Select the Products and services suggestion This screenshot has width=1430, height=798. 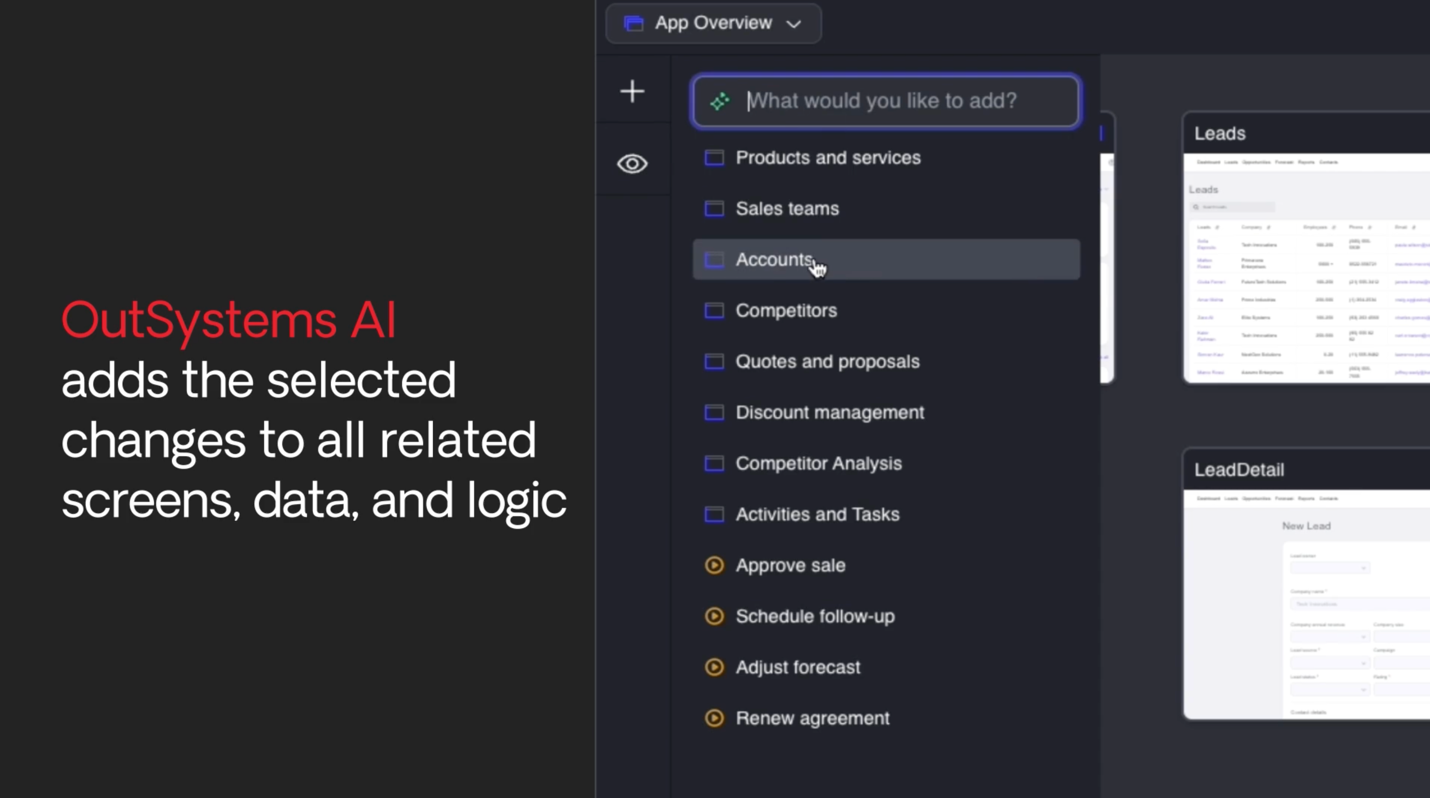(827, 158)
